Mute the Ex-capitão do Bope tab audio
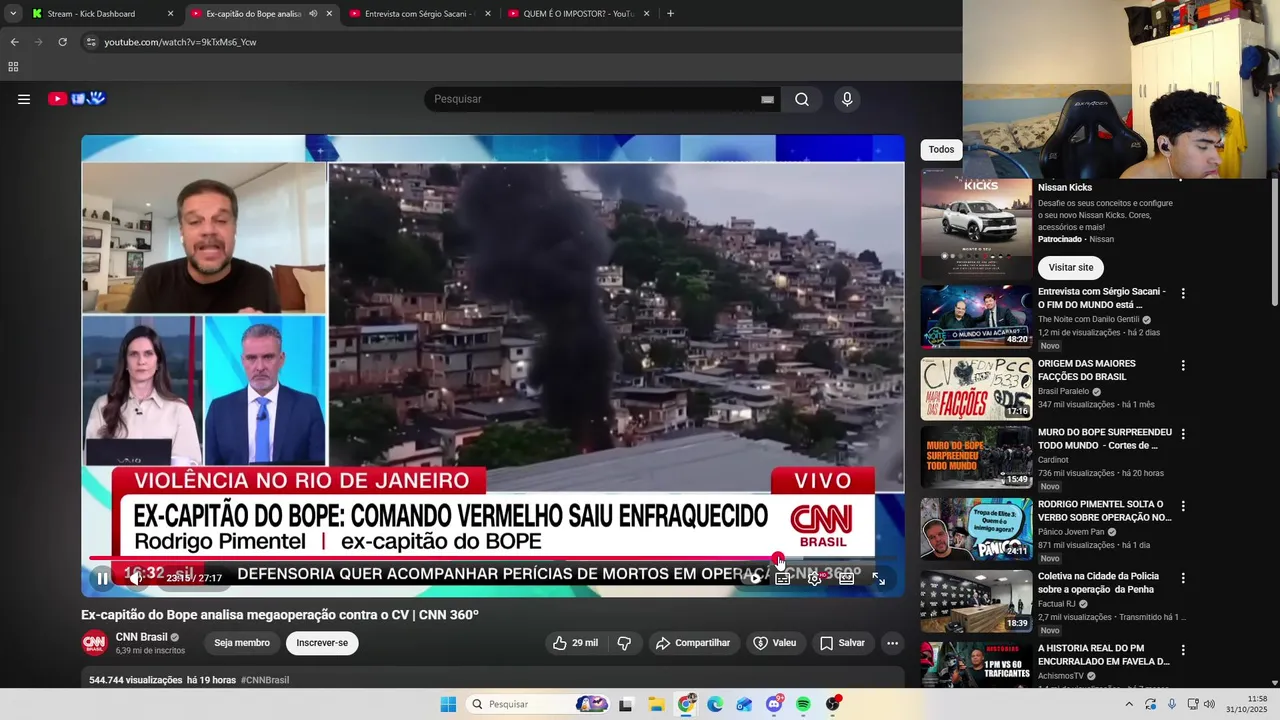 coord(313,14)
